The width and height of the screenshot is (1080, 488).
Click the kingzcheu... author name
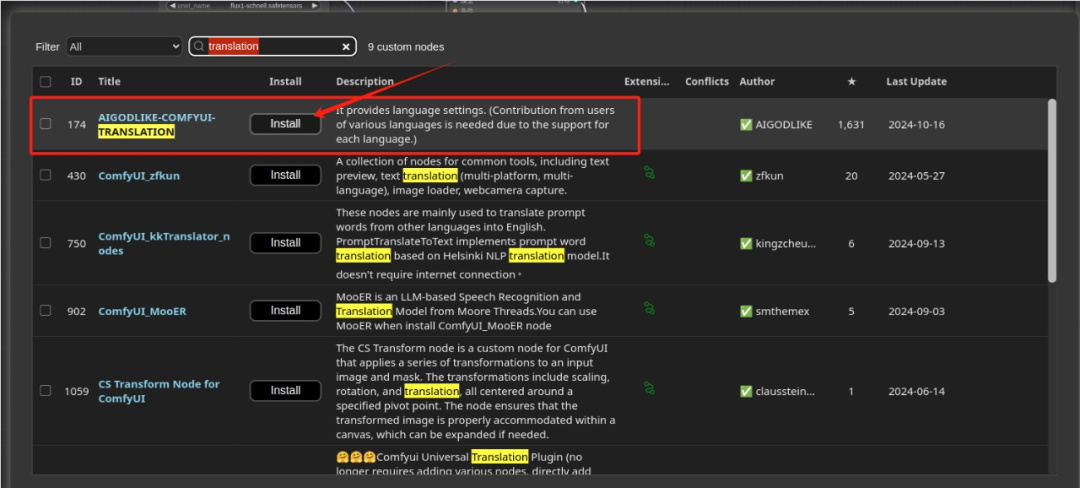(x=785, y=244)
